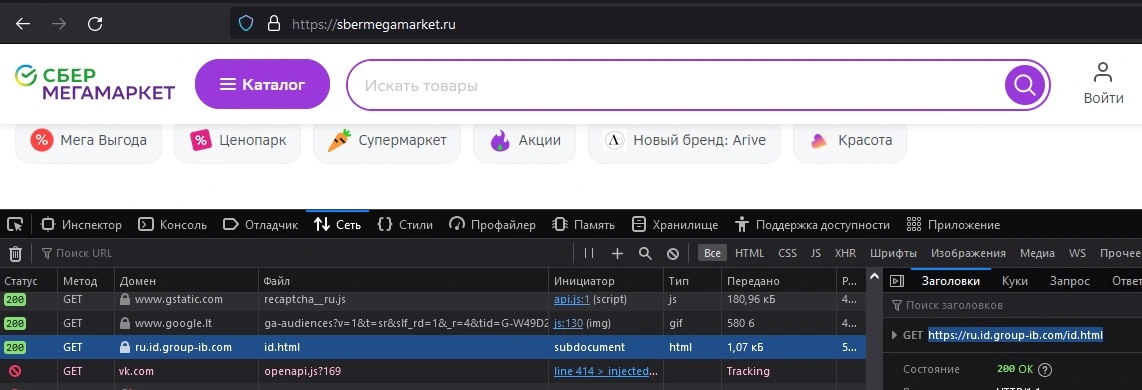The image size is (1142, 390).
Task: Reload the page with the refresh icon
Action: click(95, 24)
